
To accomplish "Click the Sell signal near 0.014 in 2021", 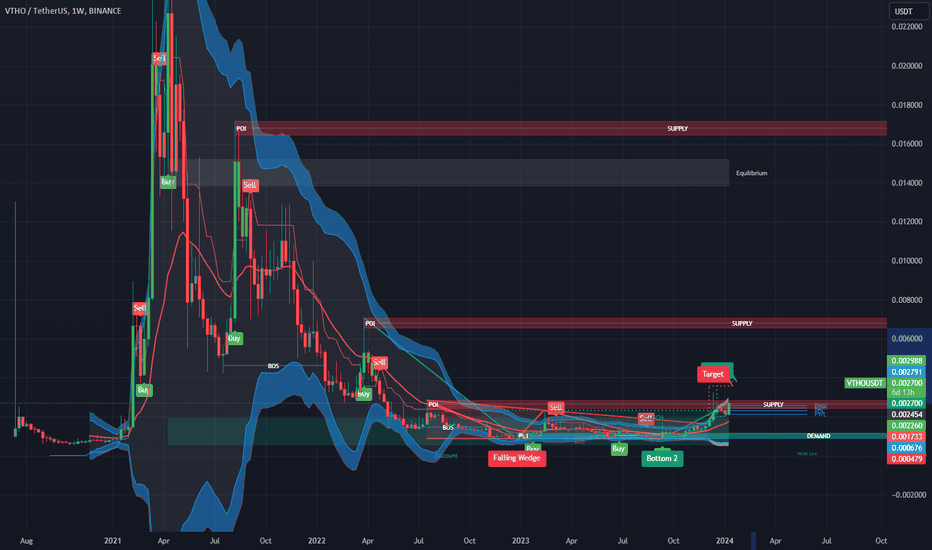I will (250, 185).
